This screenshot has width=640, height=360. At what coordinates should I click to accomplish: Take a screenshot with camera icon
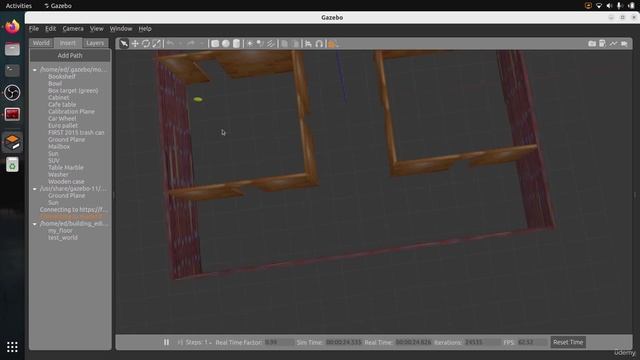pyautogui.click(x=592, y=44)
